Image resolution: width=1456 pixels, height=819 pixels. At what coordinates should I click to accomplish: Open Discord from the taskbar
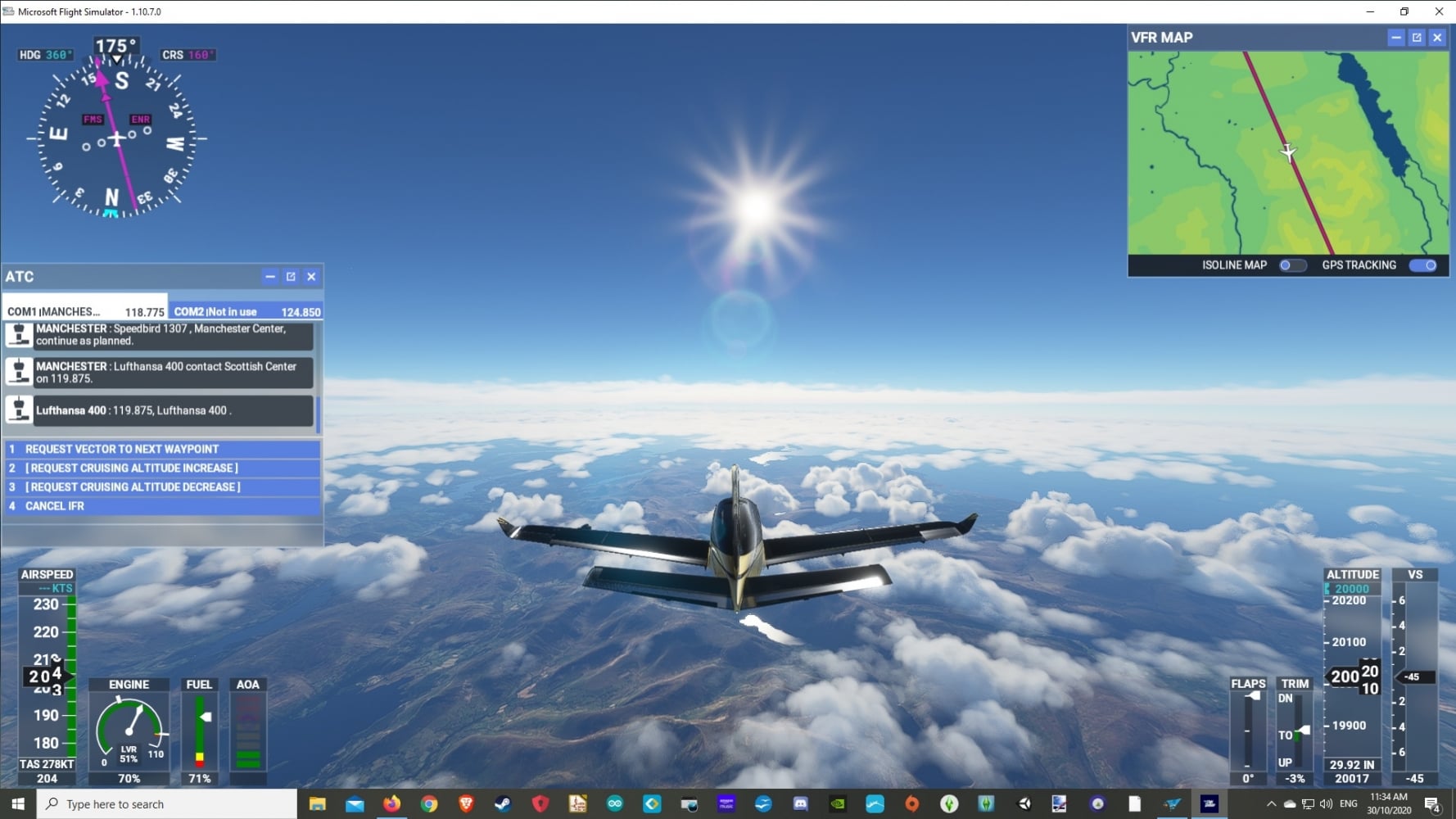[x=800, y=804]
